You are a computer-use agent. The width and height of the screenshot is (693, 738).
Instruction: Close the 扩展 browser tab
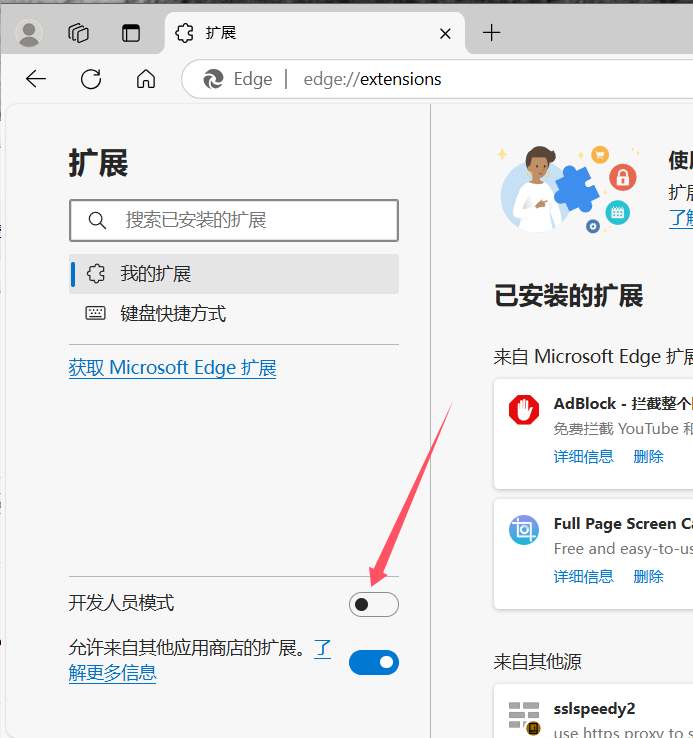click(446, 33)
